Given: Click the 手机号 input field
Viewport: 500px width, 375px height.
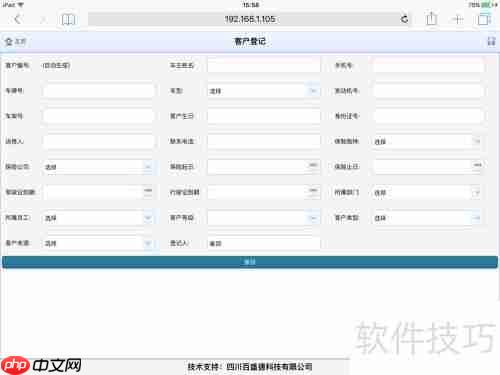Looking at the screenshot, I should click(428, 65).
